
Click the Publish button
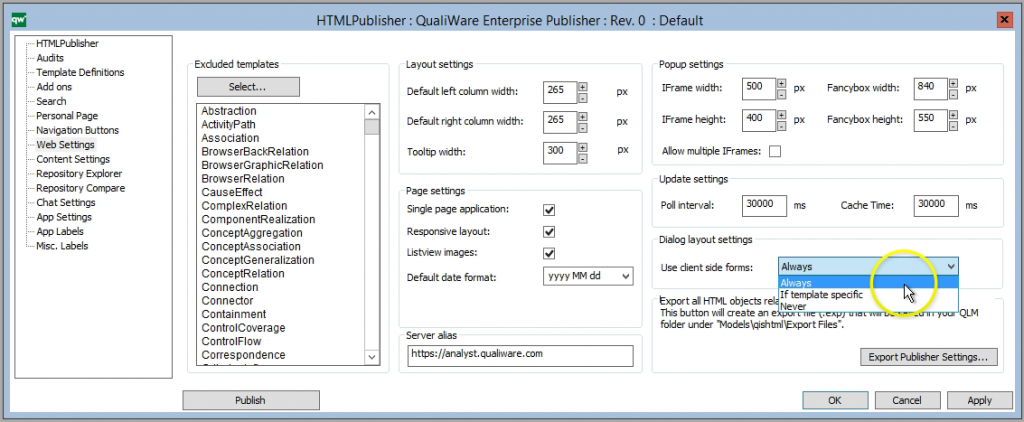[251, 400]
